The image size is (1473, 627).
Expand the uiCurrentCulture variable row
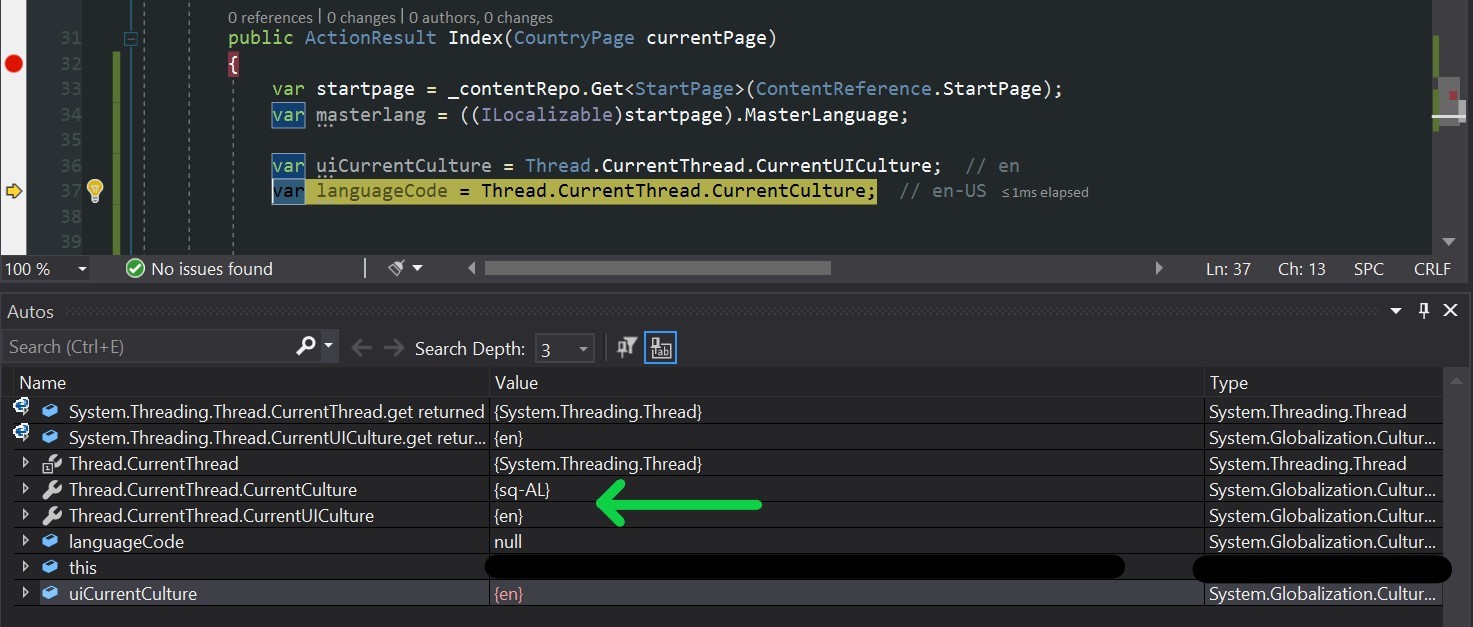tap(26, 594)
